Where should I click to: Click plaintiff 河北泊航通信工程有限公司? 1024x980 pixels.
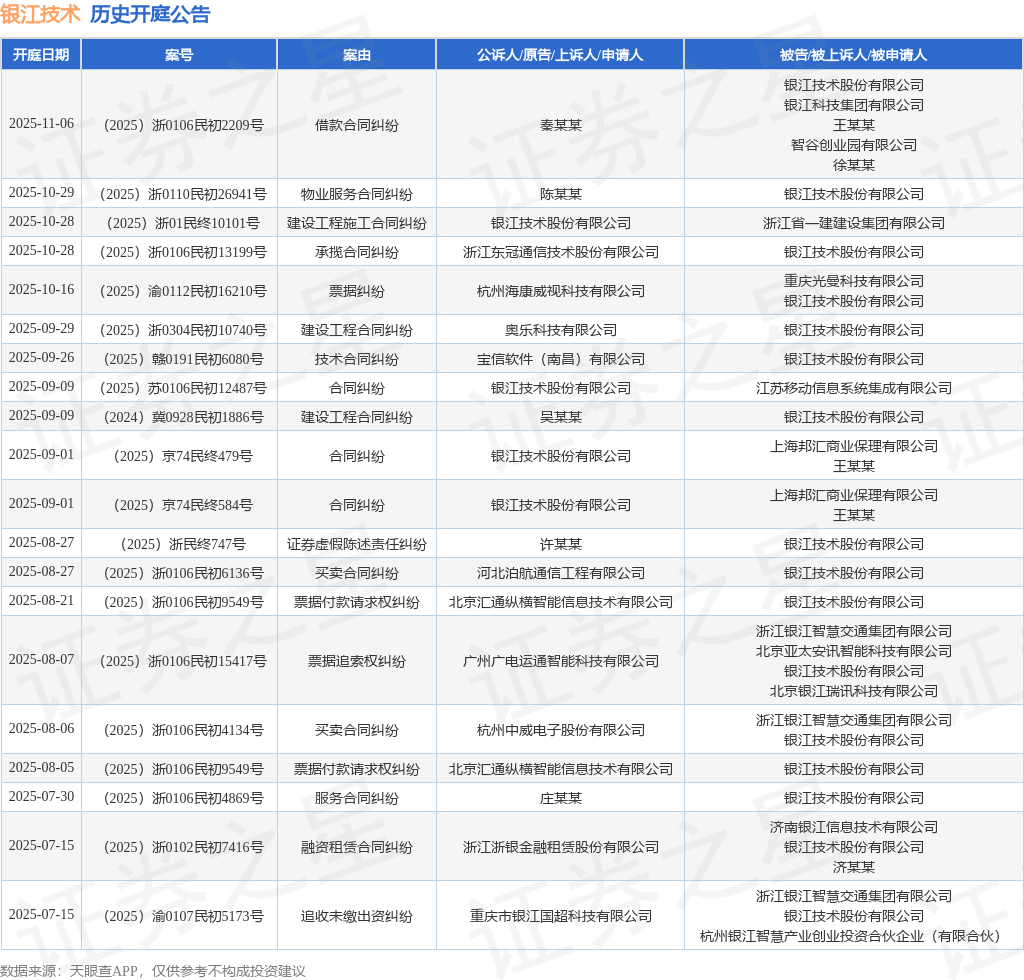point(561,573)
